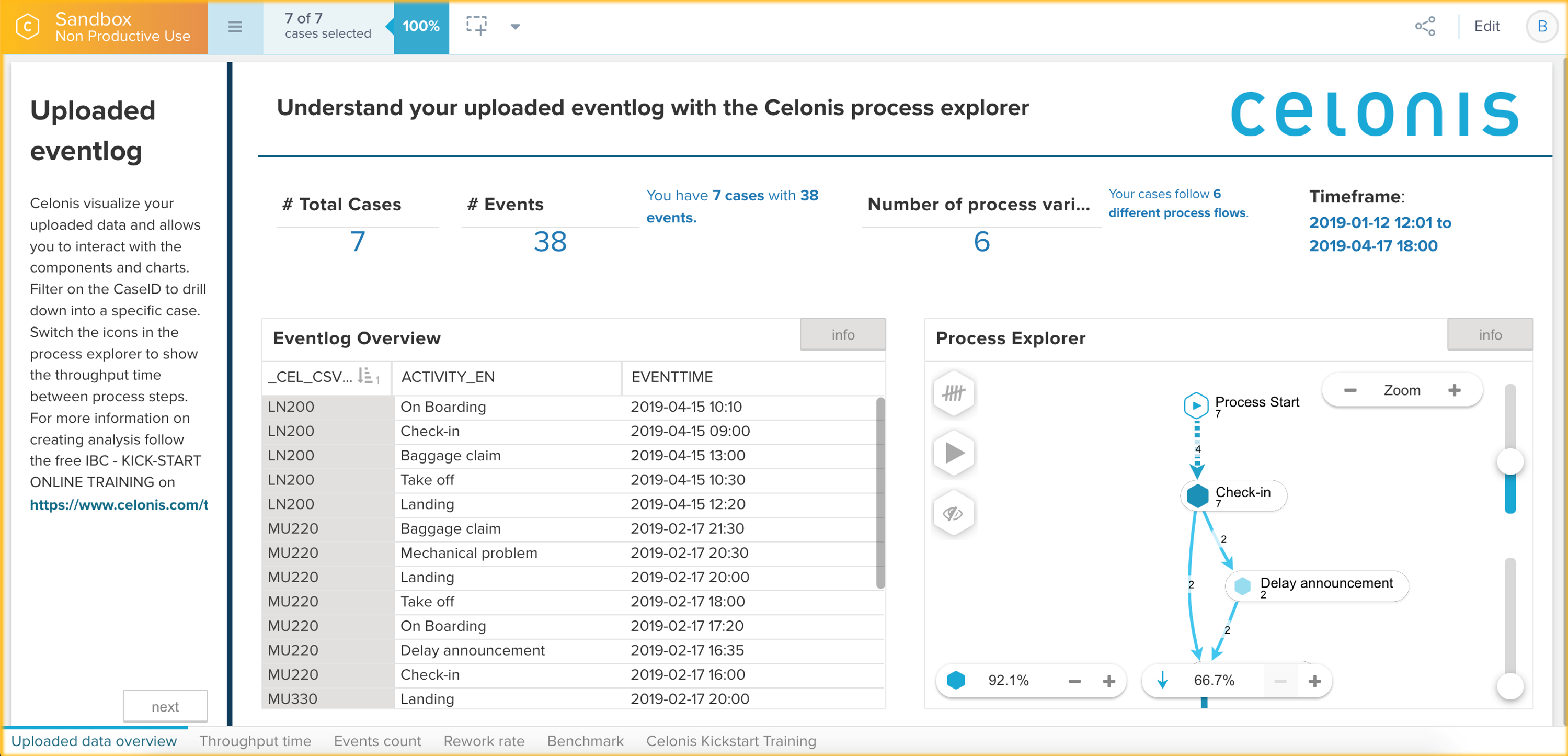Image resolution: width=1568 pixels, height=756 pixels.
Task: Zoom out the process graph
Action: point(1350,390)
